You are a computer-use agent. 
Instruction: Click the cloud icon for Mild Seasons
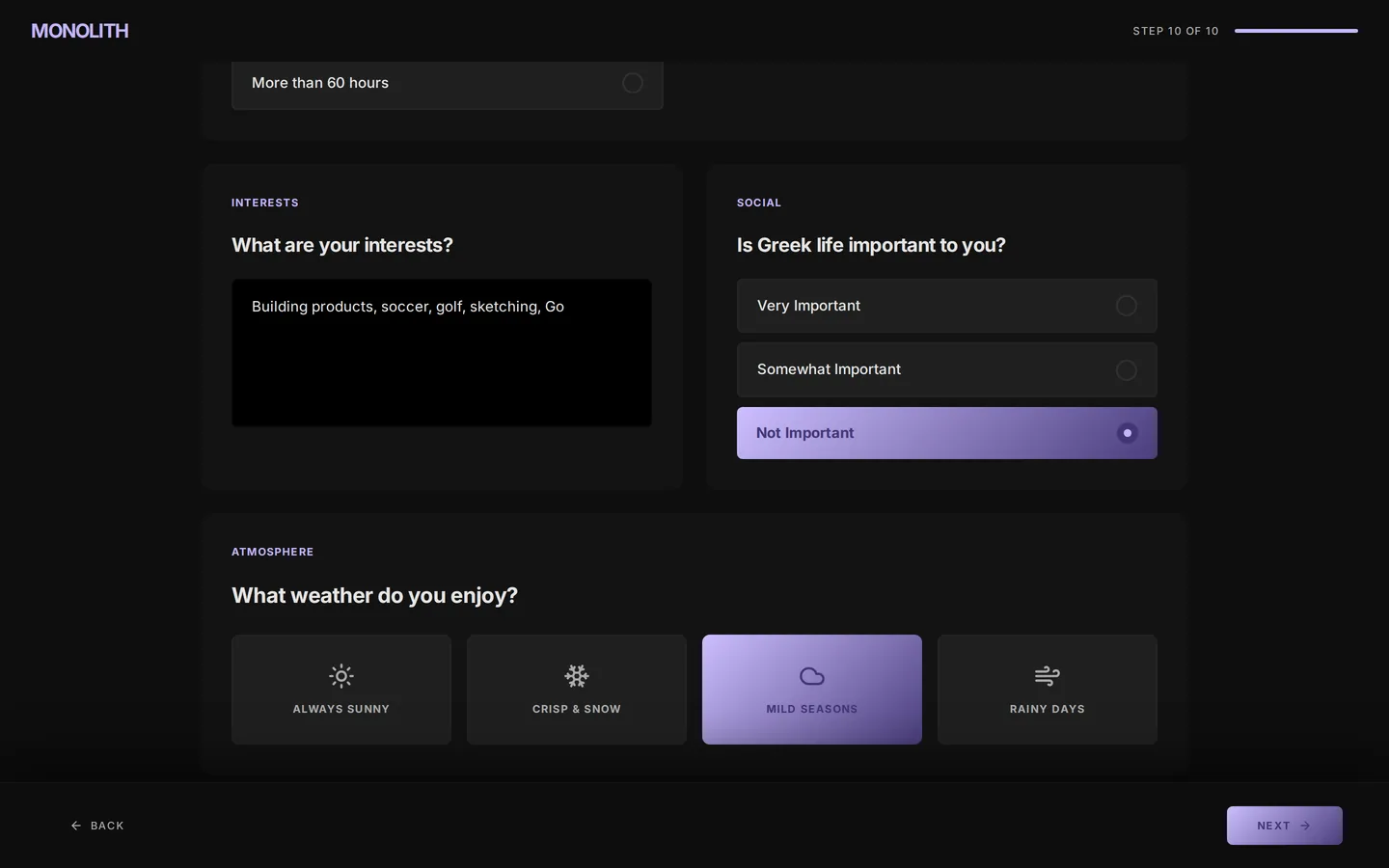pyautogui.click(x=812, y=676)
